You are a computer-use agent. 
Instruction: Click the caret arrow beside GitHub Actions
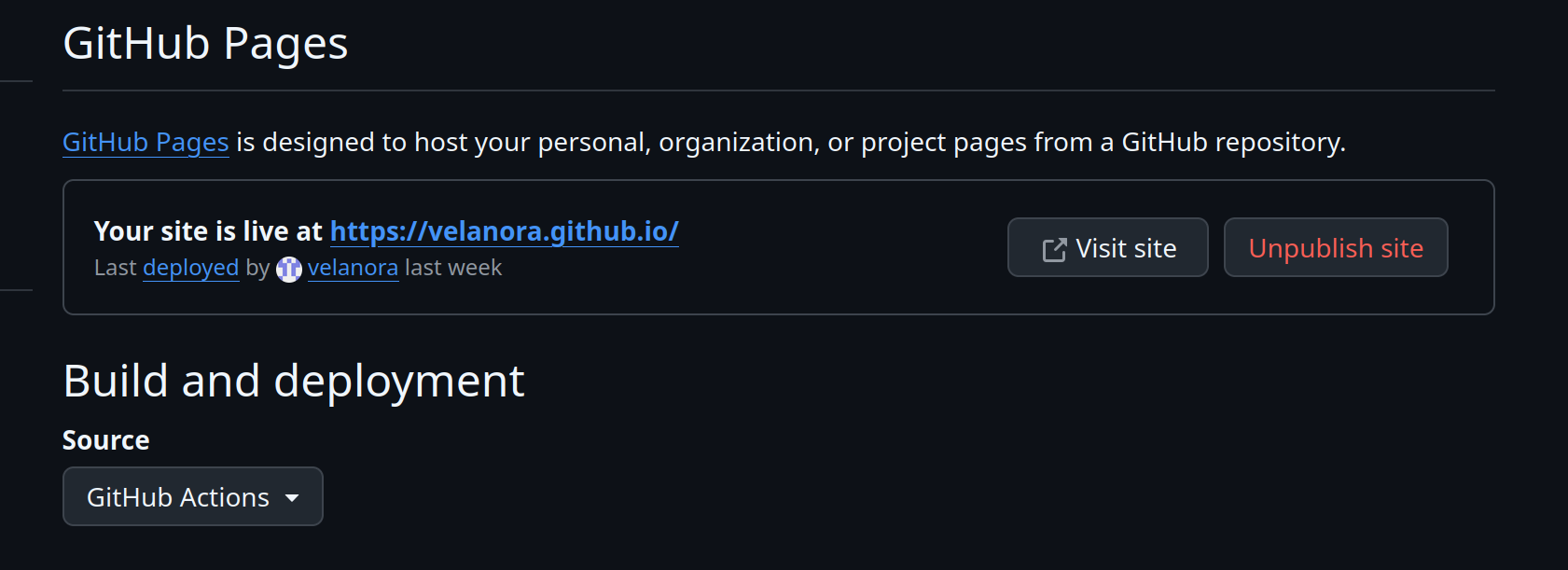pos(292,498)
